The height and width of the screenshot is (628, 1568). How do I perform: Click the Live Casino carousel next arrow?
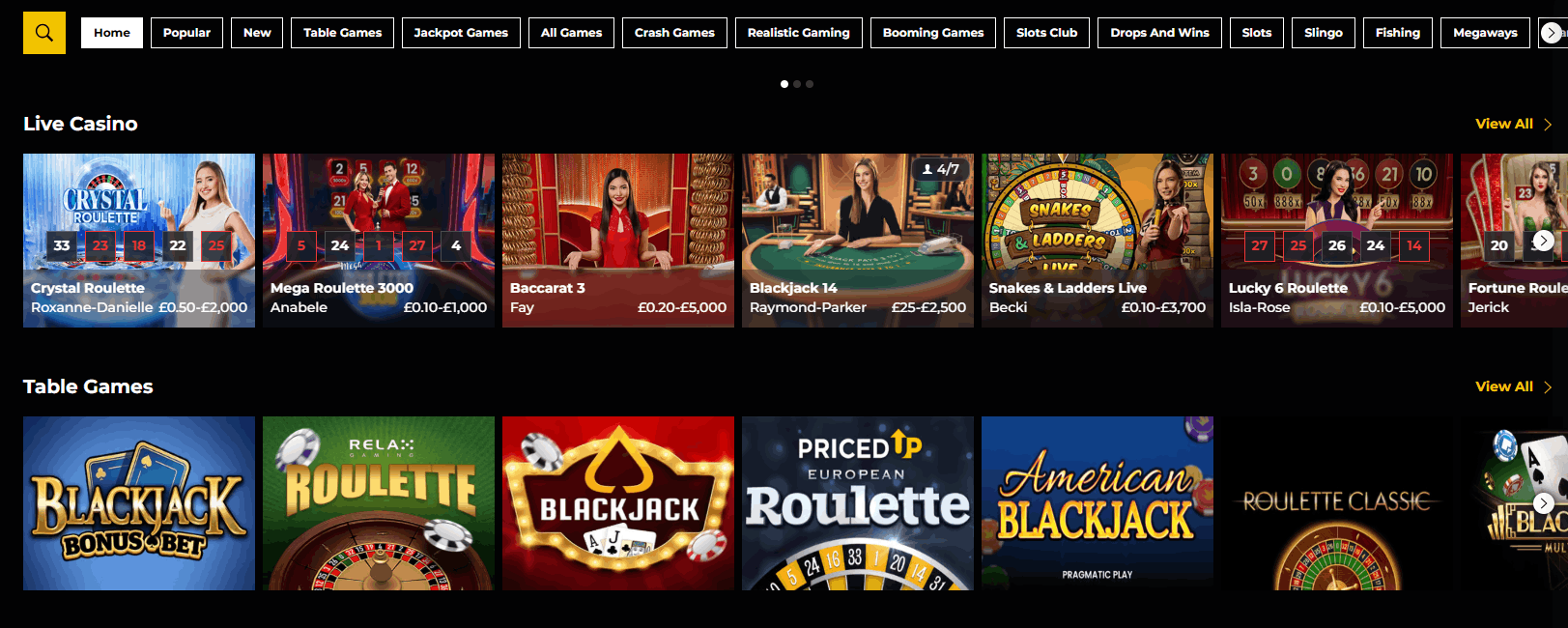click(1544, 241)
